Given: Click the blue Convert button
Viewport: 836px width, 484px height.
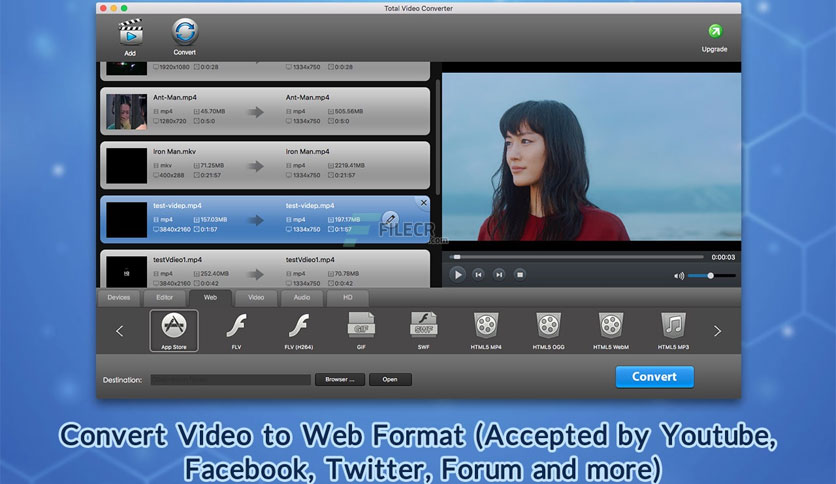Looking at the screenshot, I should pyautogui.click(x=654, y=377).
